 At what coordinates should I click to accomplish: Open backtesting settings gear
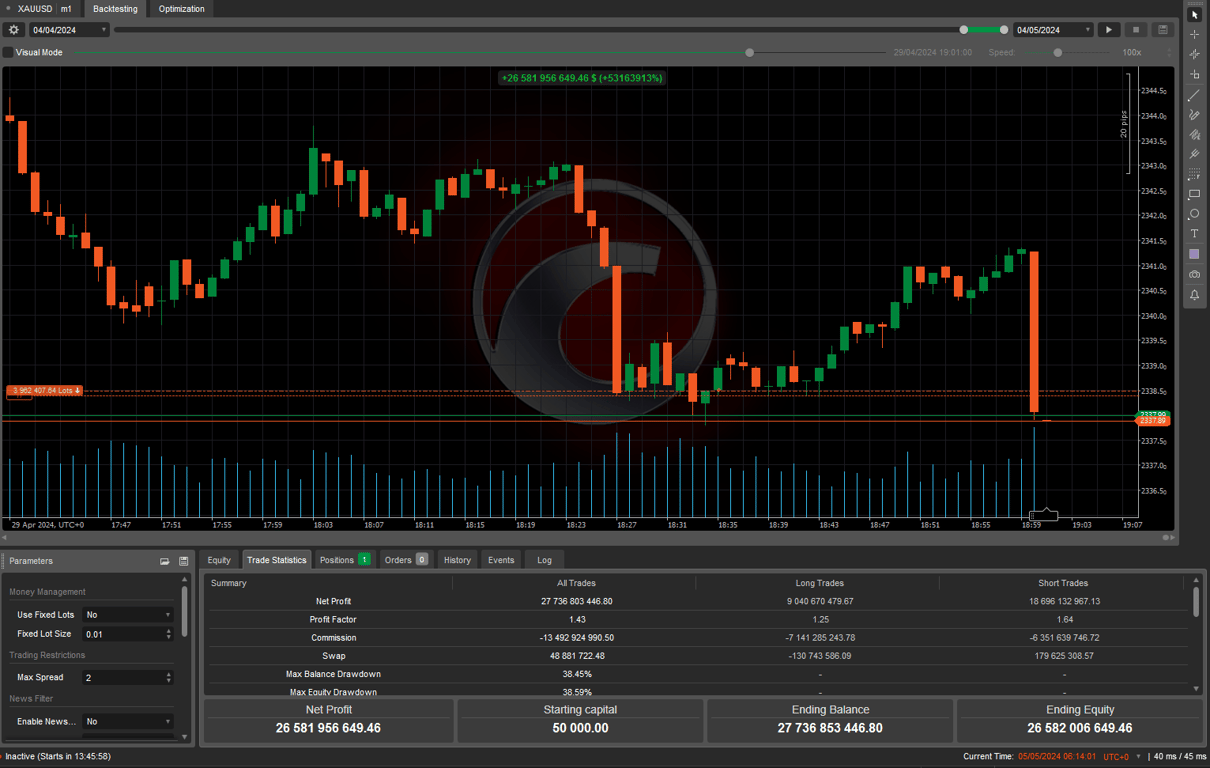coord(14,30)
